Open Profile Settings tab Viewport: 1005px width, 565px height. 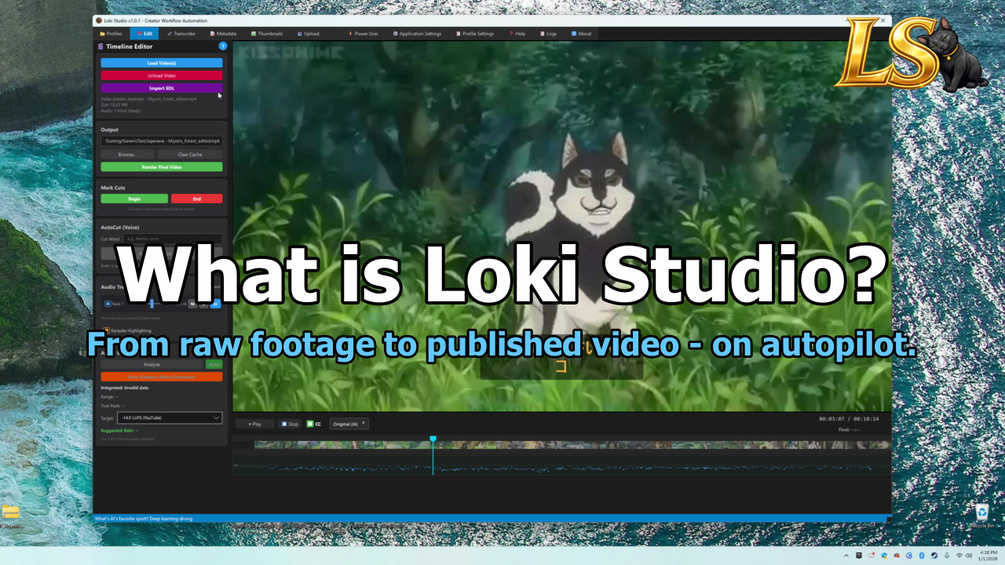click(x=475, y=33)
